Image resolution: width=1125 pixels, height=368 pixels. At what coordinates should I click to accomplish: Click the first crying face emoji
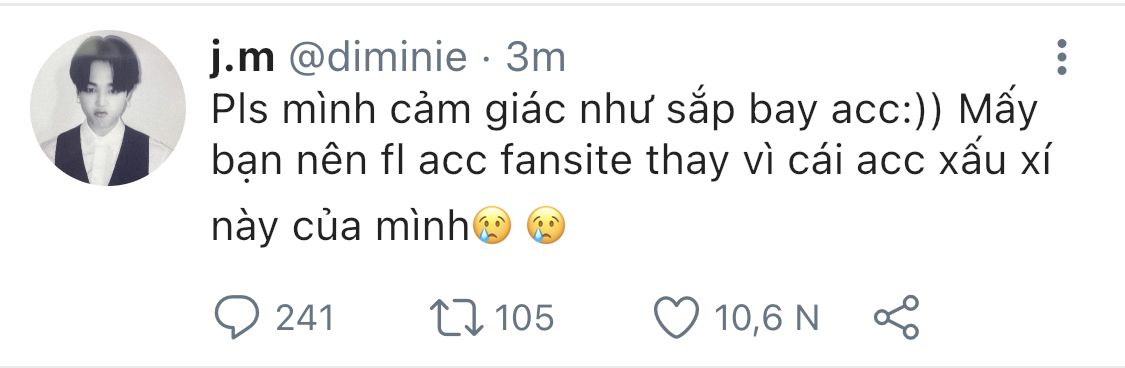[492, 226]
